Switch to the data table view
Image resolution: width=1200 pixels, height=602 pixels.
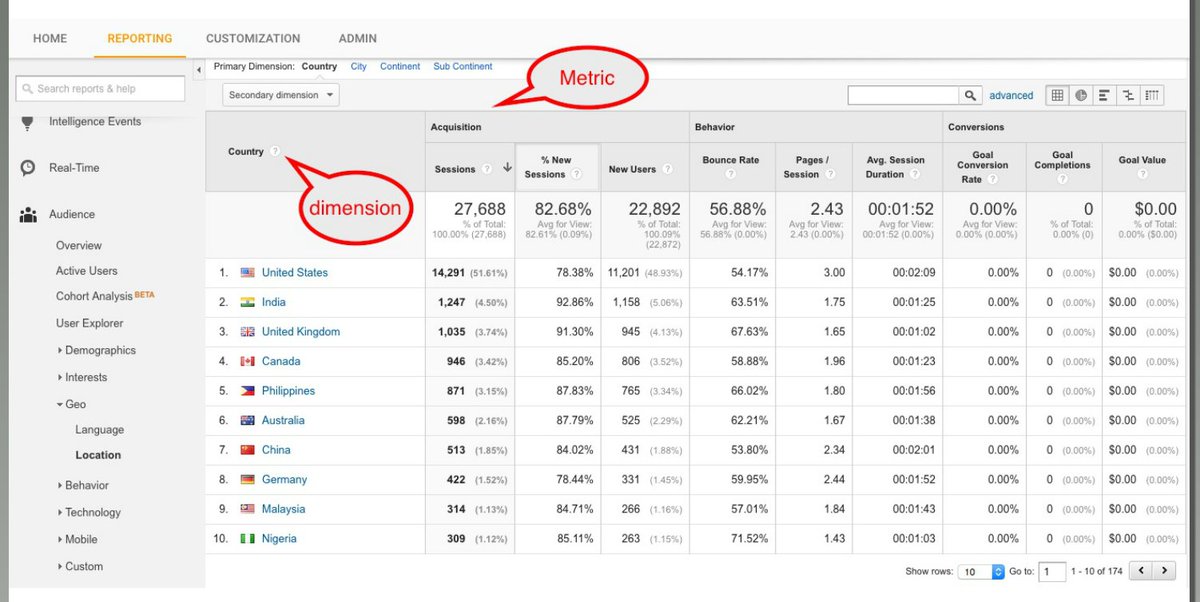click(x=1057, y=95)
